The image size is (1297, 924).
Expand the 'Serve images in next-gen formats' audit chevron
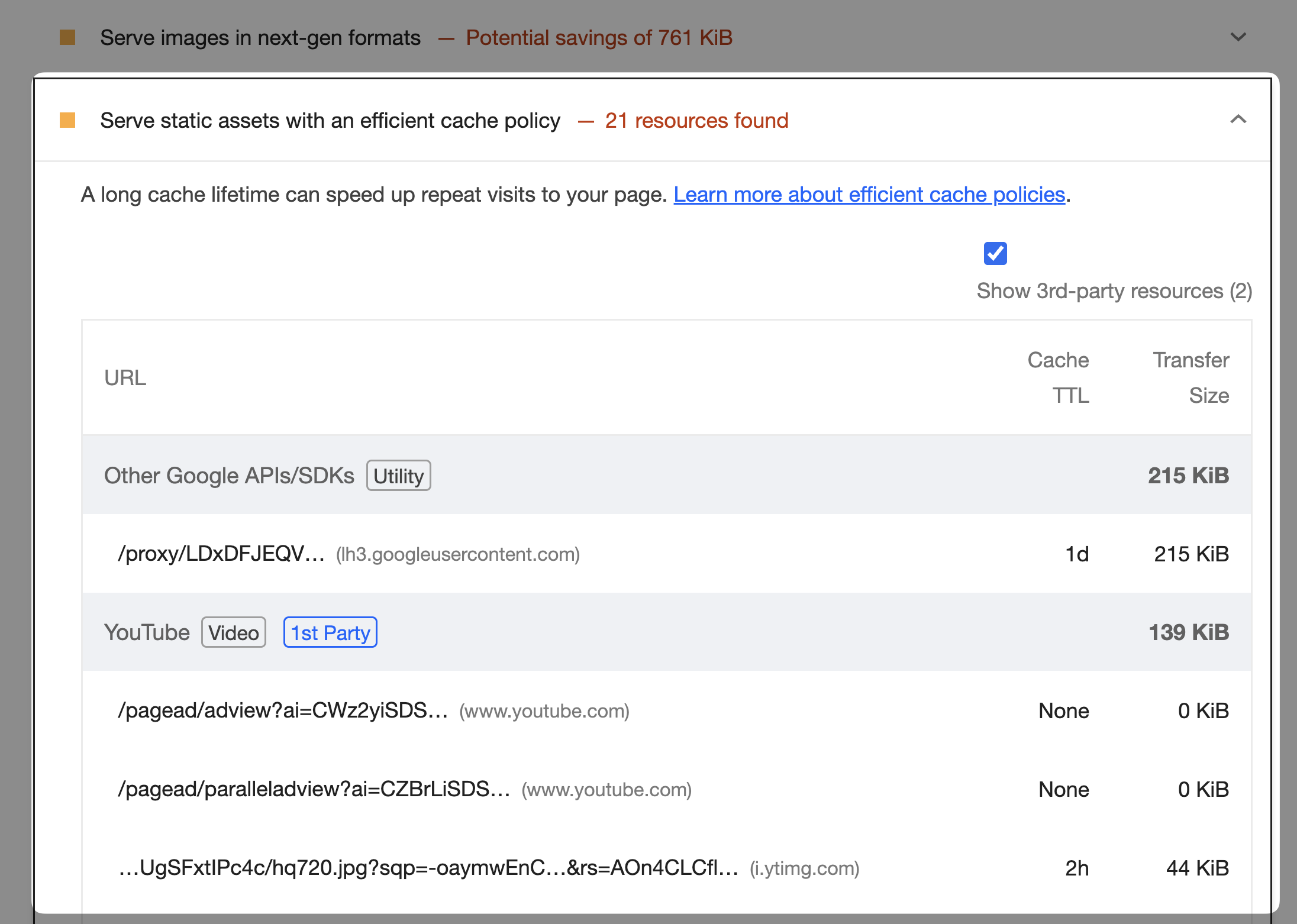click(1238, 37)
